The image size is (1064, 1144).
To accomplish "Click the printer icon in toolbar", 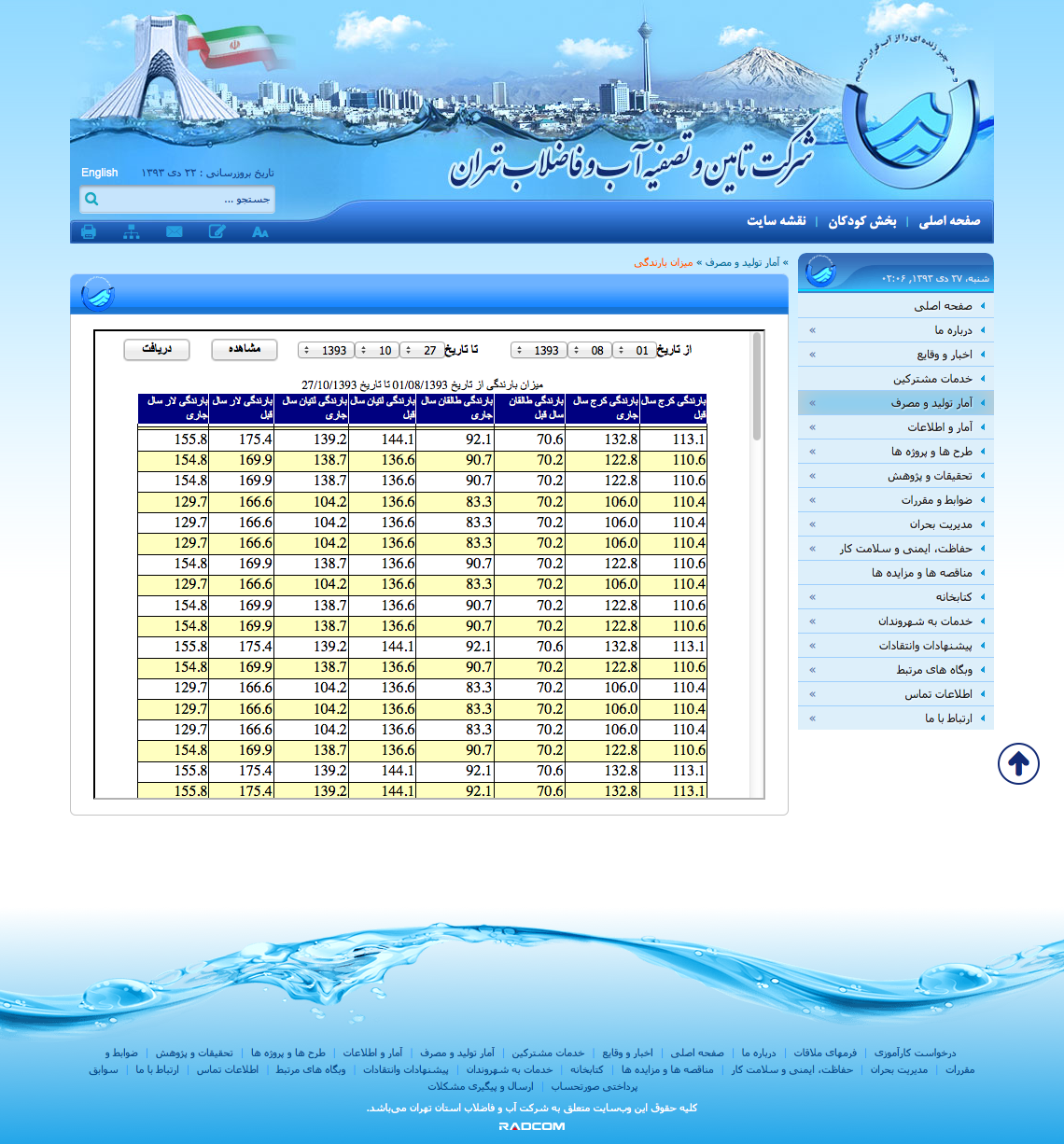I will [x=89, y=231].
